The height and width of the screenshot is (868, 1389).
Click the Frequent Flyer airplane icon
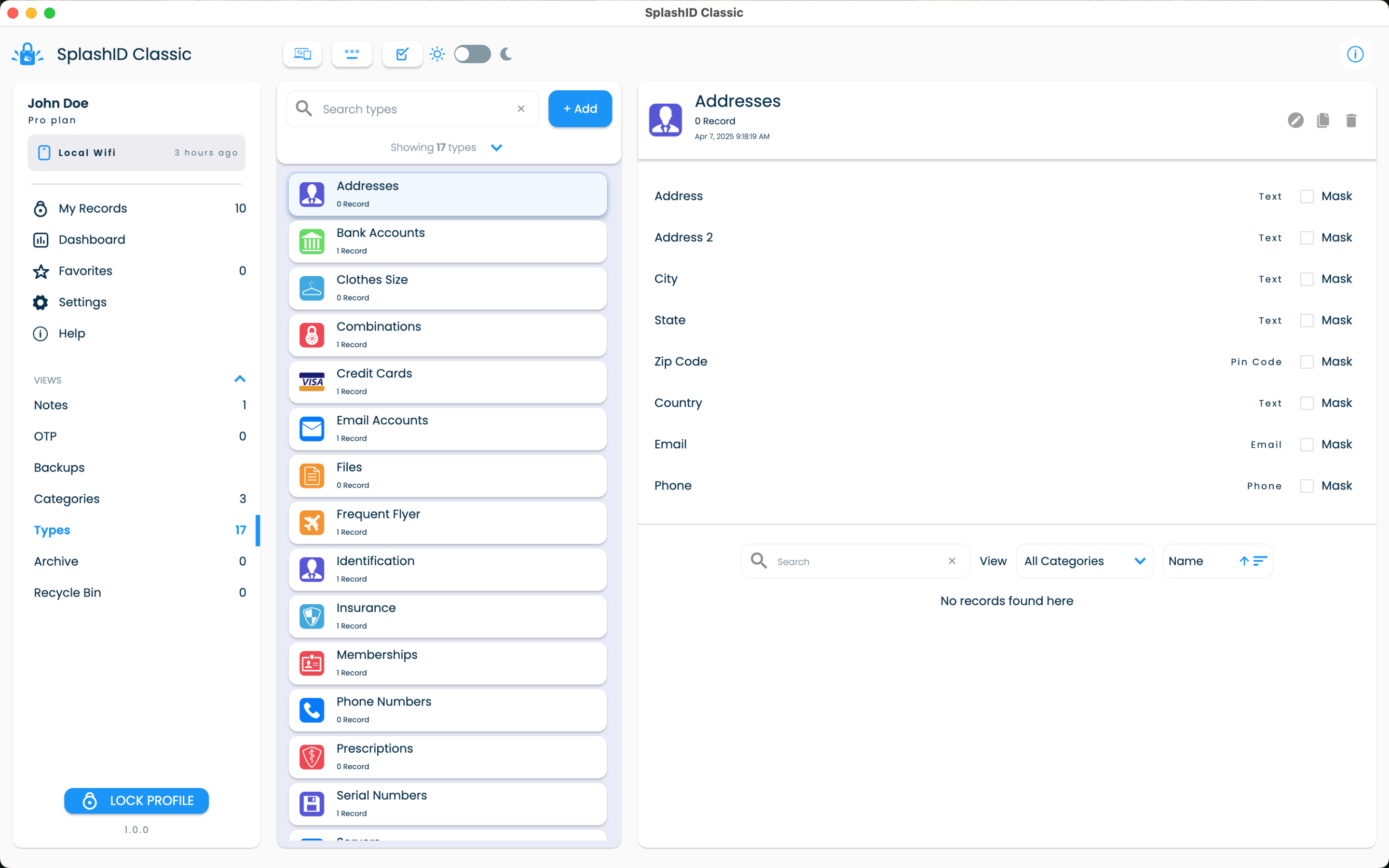[x=312, y=523]
